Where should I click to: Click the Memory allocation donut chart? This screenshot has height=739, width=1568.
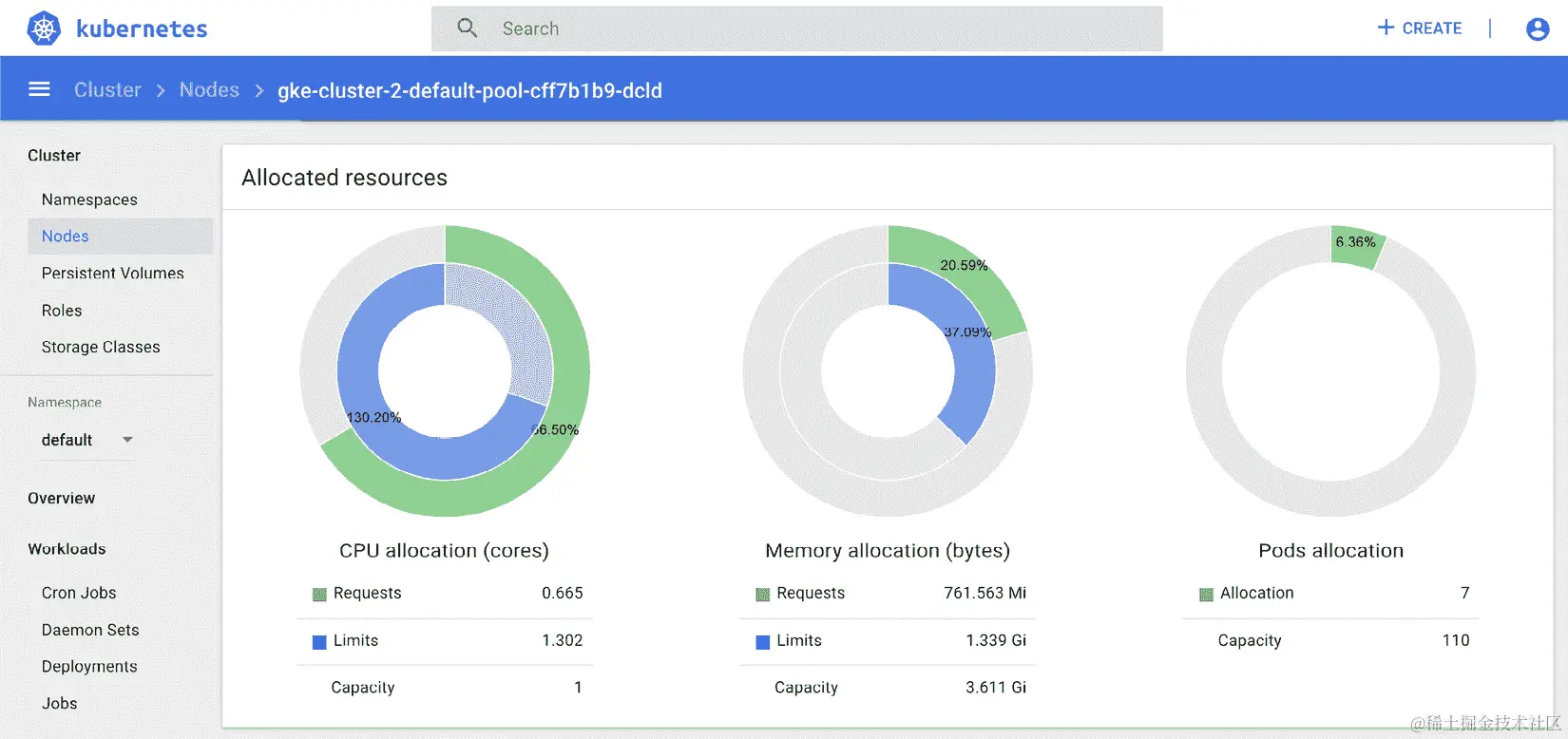coord(888,370)
